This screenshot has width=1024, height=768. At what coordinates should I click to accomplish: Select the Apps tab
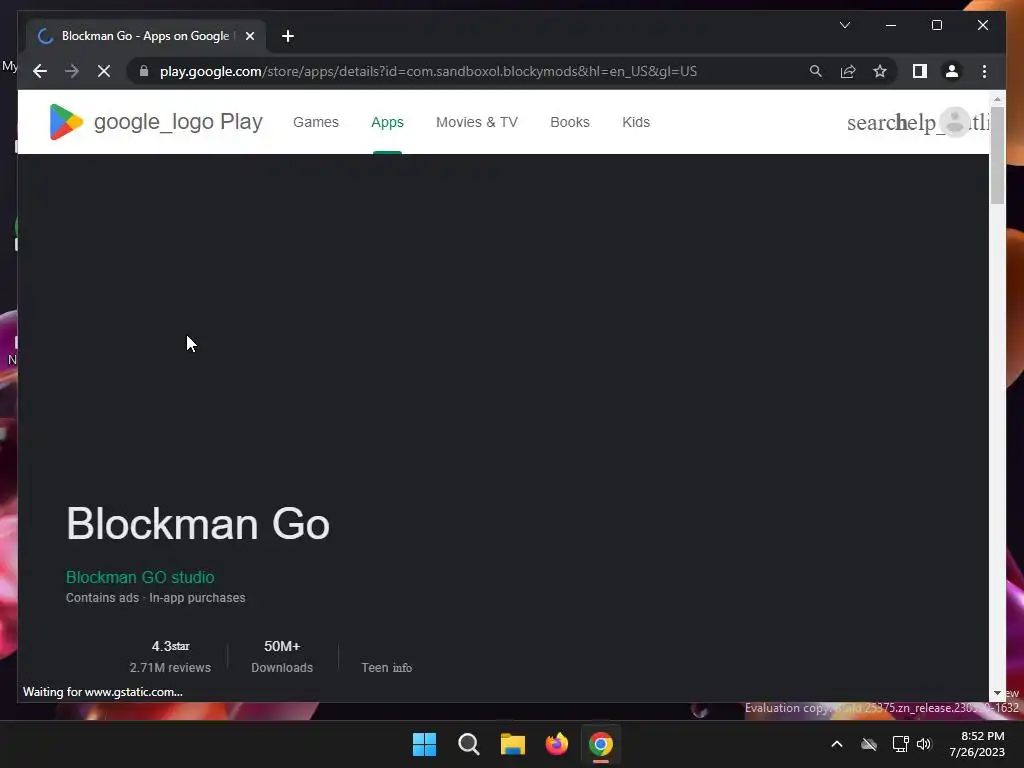click(387, 122)
